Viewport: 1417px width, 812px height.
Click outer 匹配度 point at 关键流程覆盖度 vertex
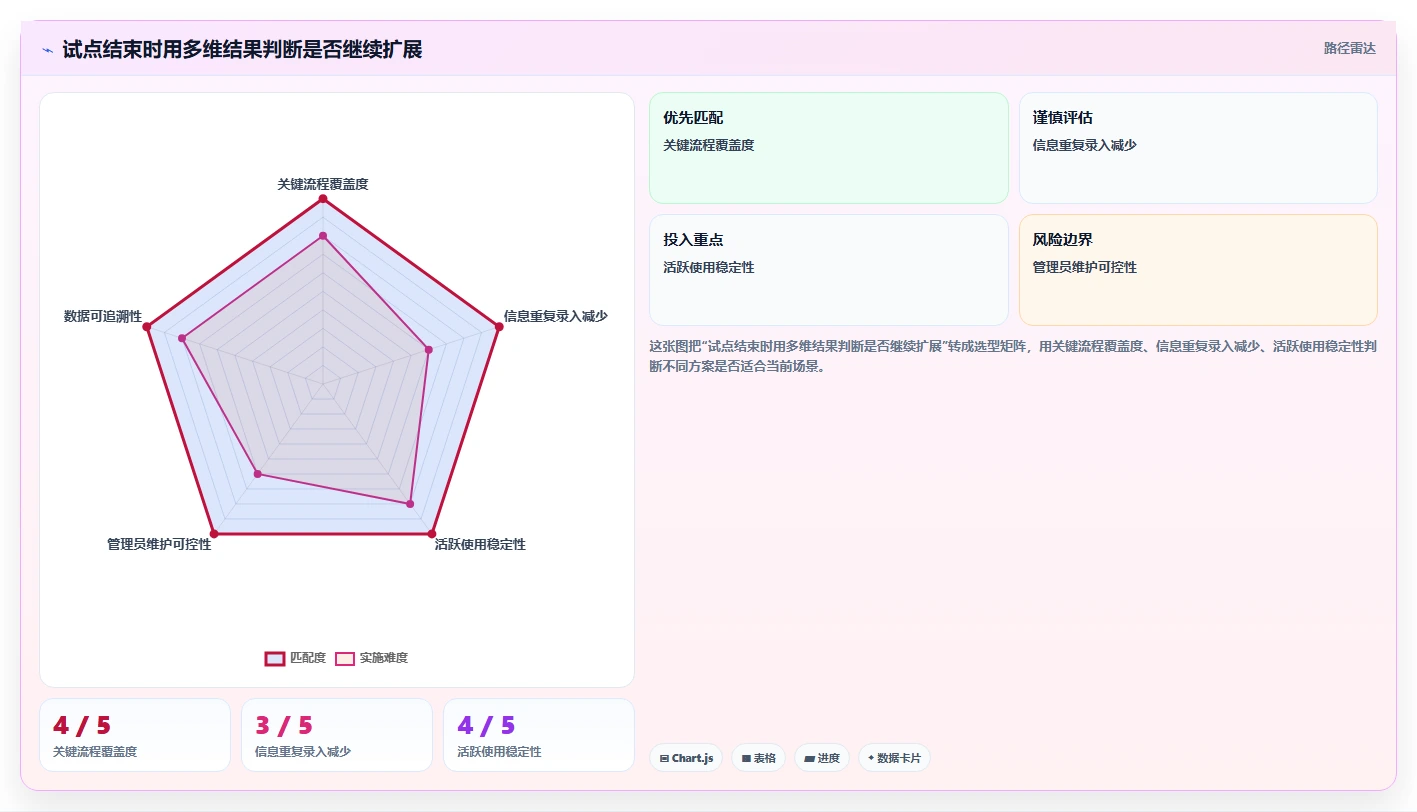323,199
